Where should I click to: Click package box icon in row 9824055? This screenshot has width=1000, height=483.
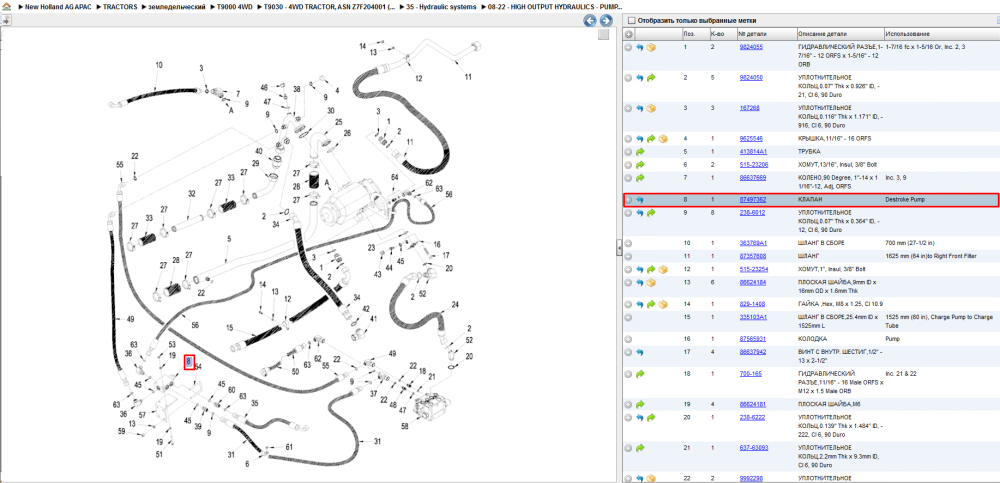[x=651, y=47]
